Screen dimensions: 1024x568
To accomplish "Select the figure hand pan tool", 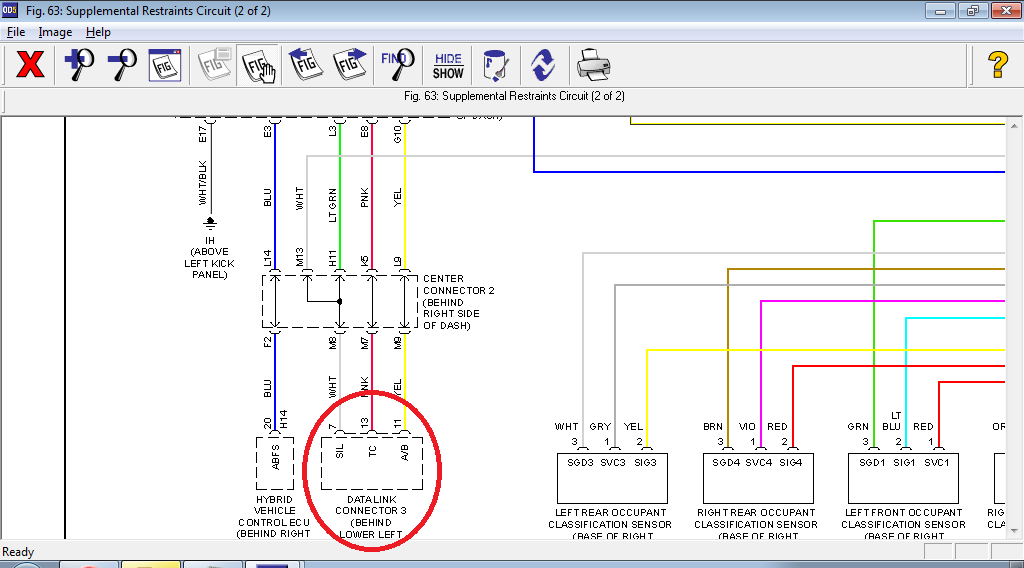I will coord(258,66).
